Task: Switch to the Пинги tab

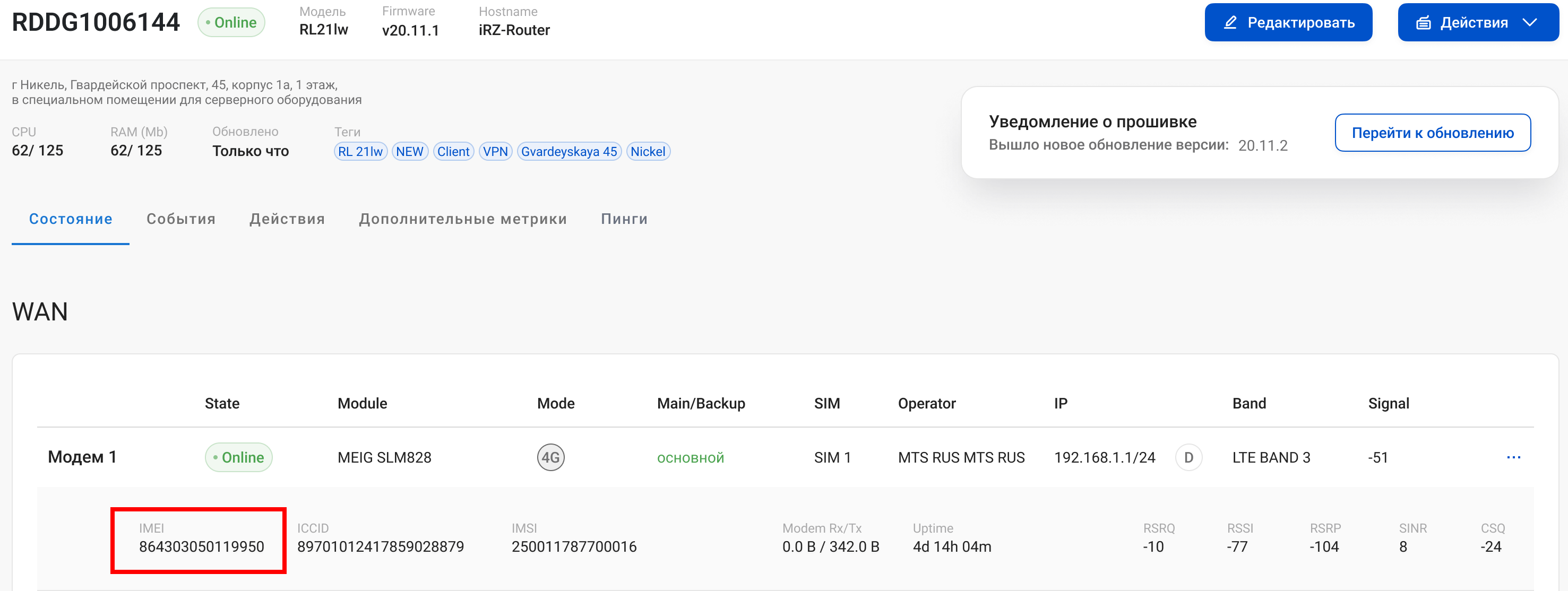Action: click(x=624, y=219)
